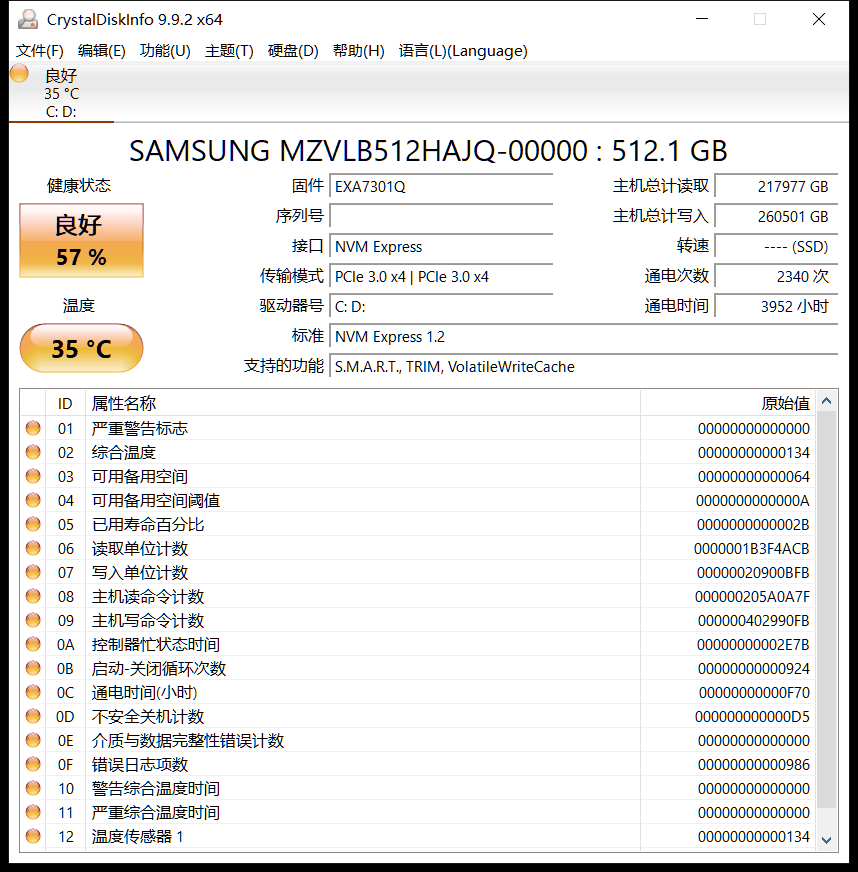This screenshot has height=872, width=858.
Task: Click status orb for attribute 11 严重综合温度时间
Action: coord(33,812)
